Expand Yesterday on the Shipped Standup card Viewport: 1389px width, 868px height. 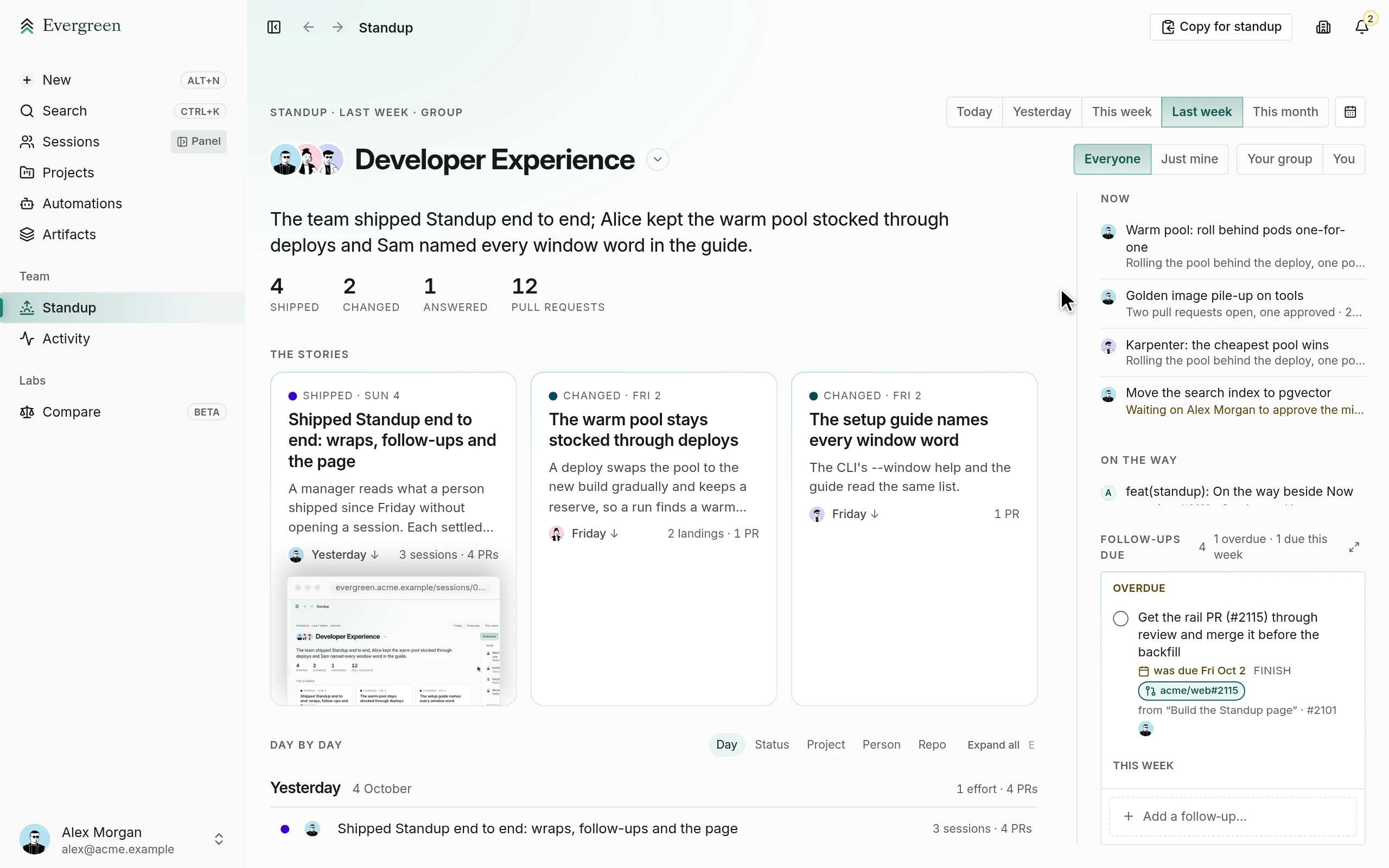coord(345,555)
